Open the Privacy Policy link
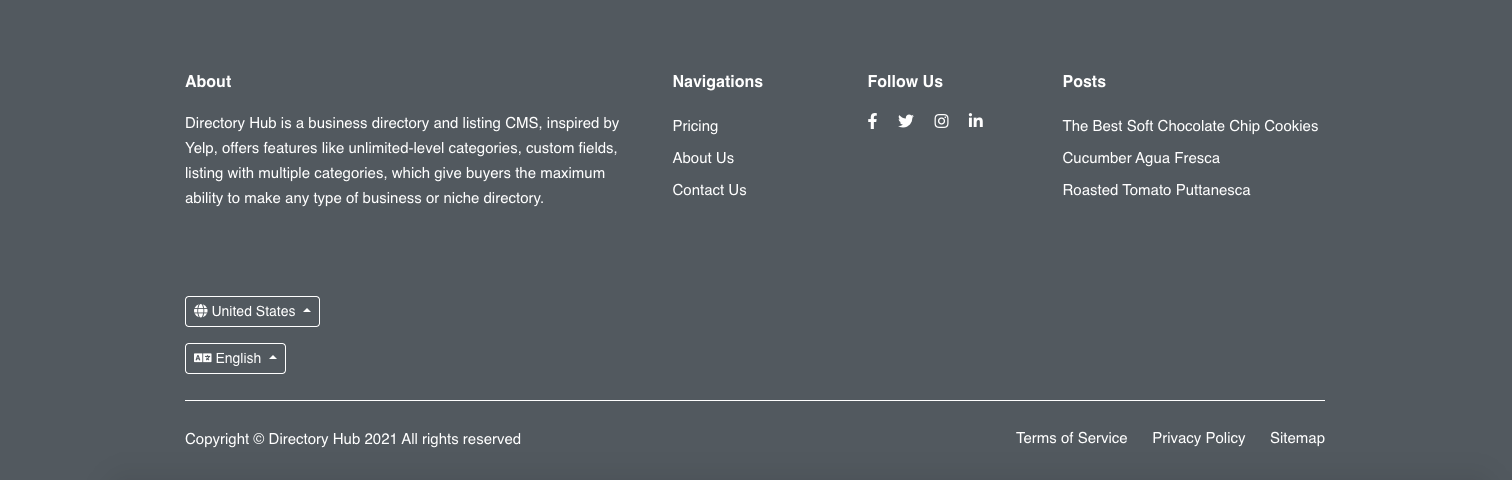This screenshot has width=1512, height=480. (x=1198, y=438)
